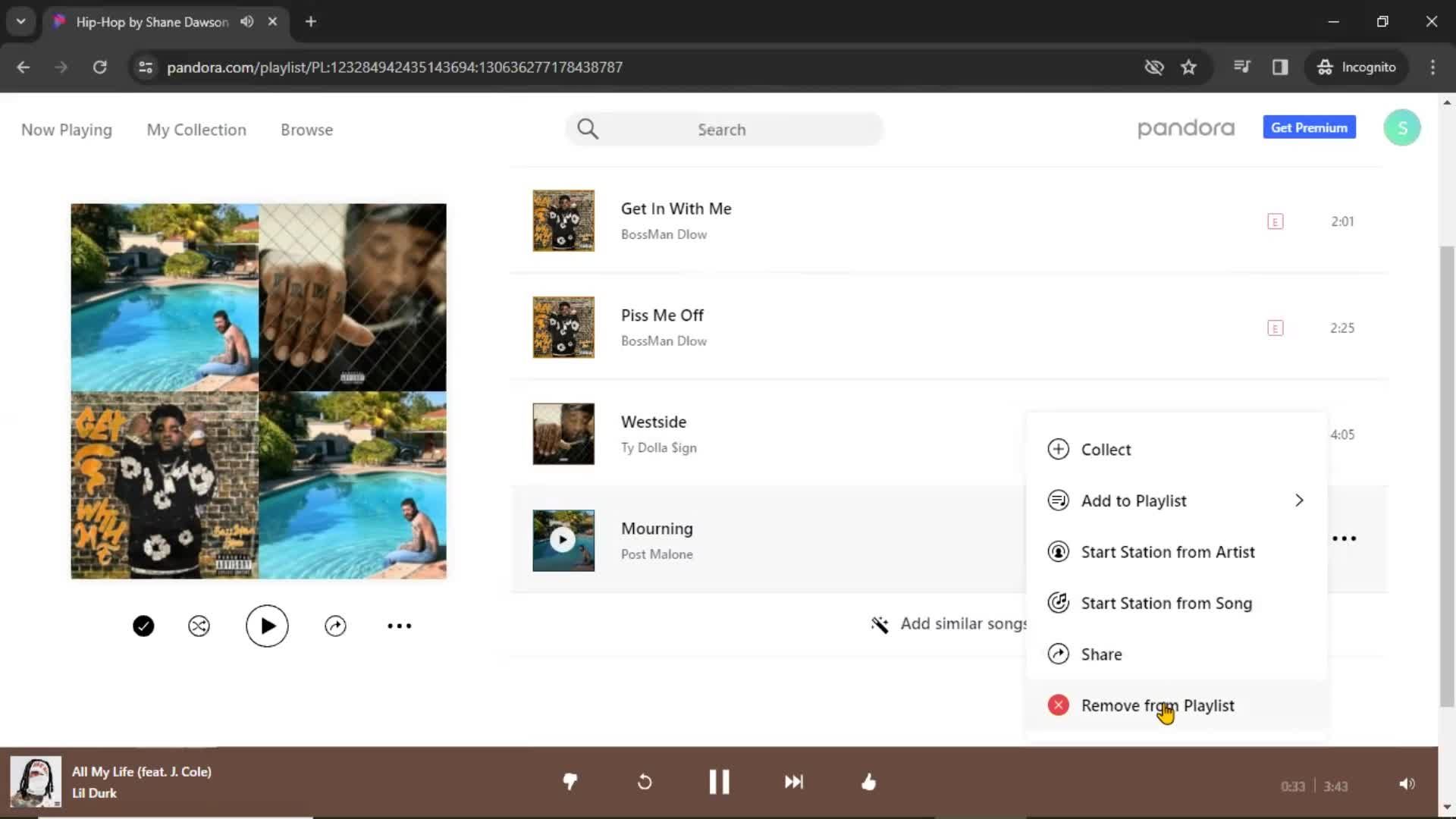Open the Ty Dolla $ign artist link
Screen dimensions: 1456x819
[659, 448]
